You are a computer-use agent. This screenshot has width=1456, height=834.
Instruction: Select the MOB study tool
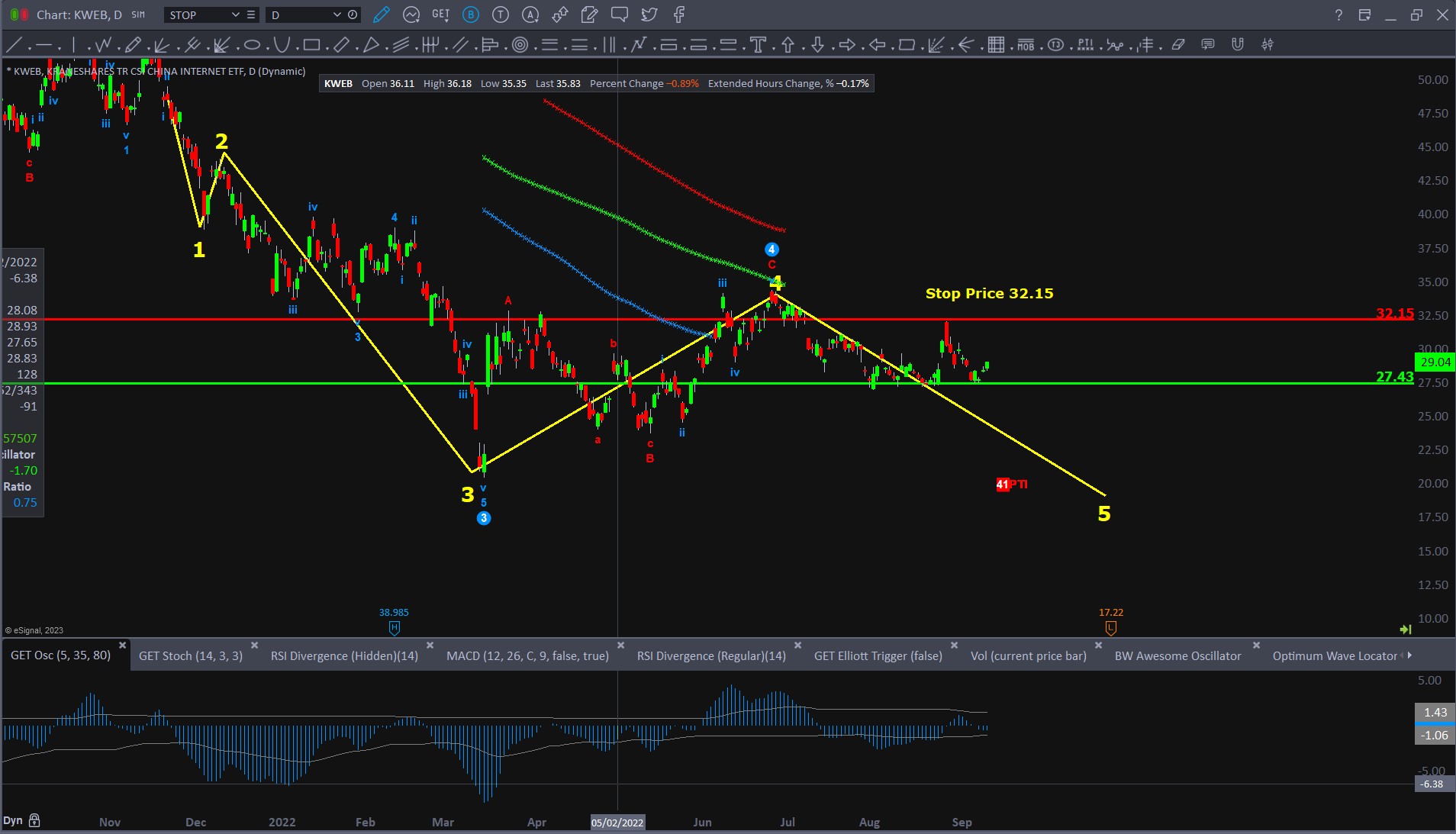[x=1026, y=45]
